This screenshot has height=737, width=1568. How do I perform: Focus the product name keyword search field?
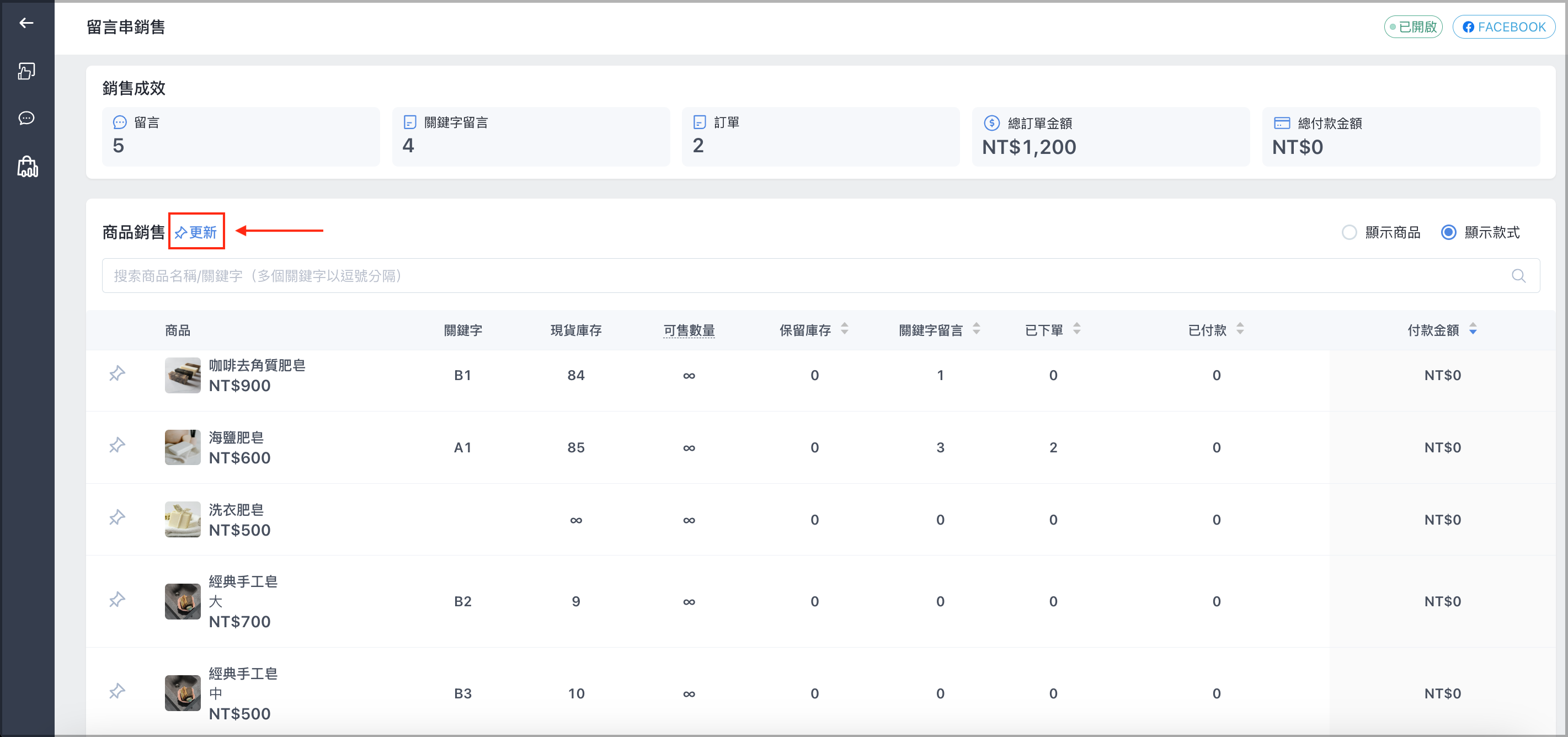[820, 276]
